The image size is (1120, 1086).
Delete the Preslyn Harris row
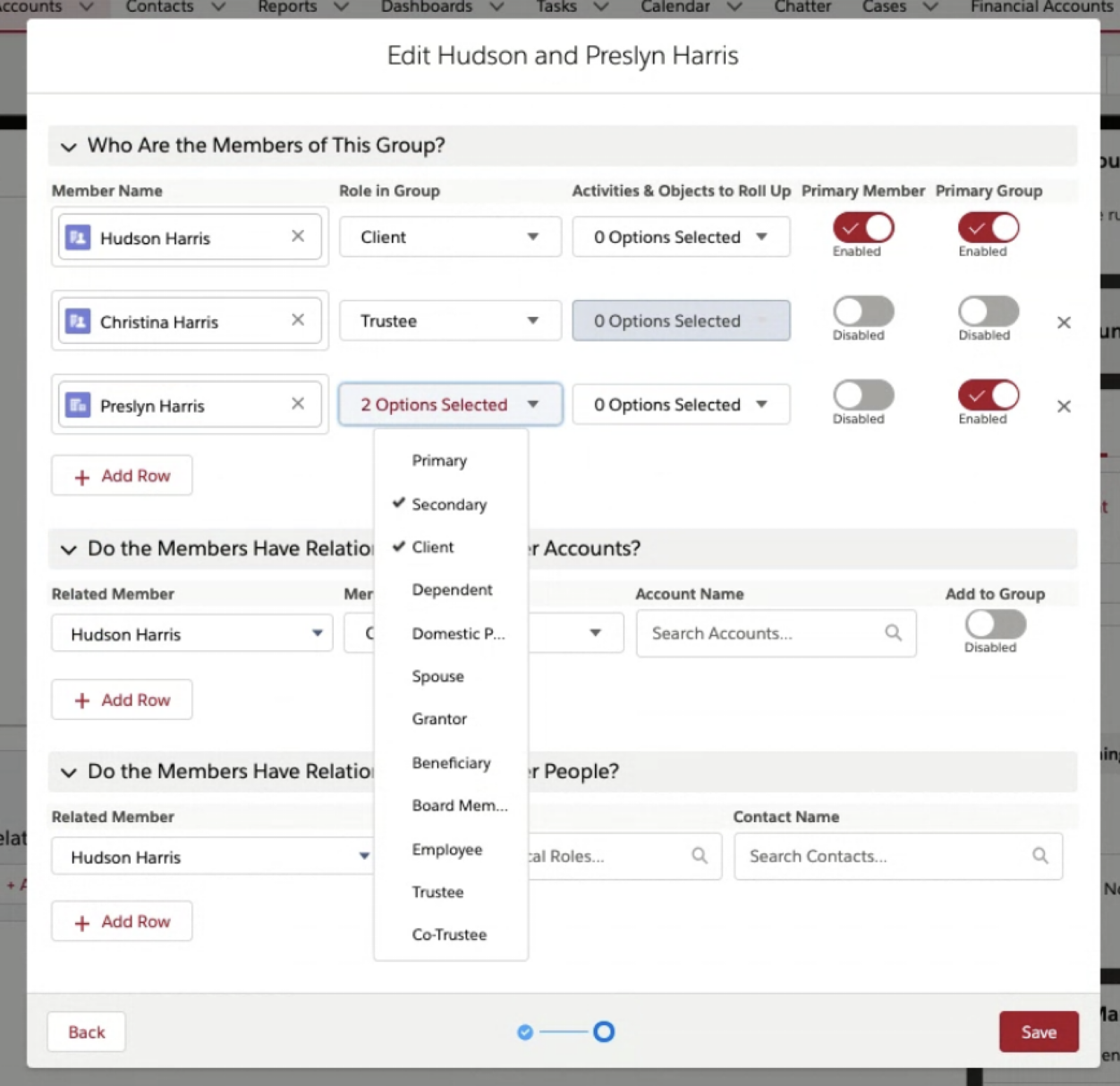pyautogui.click(x=1063, y=407)
